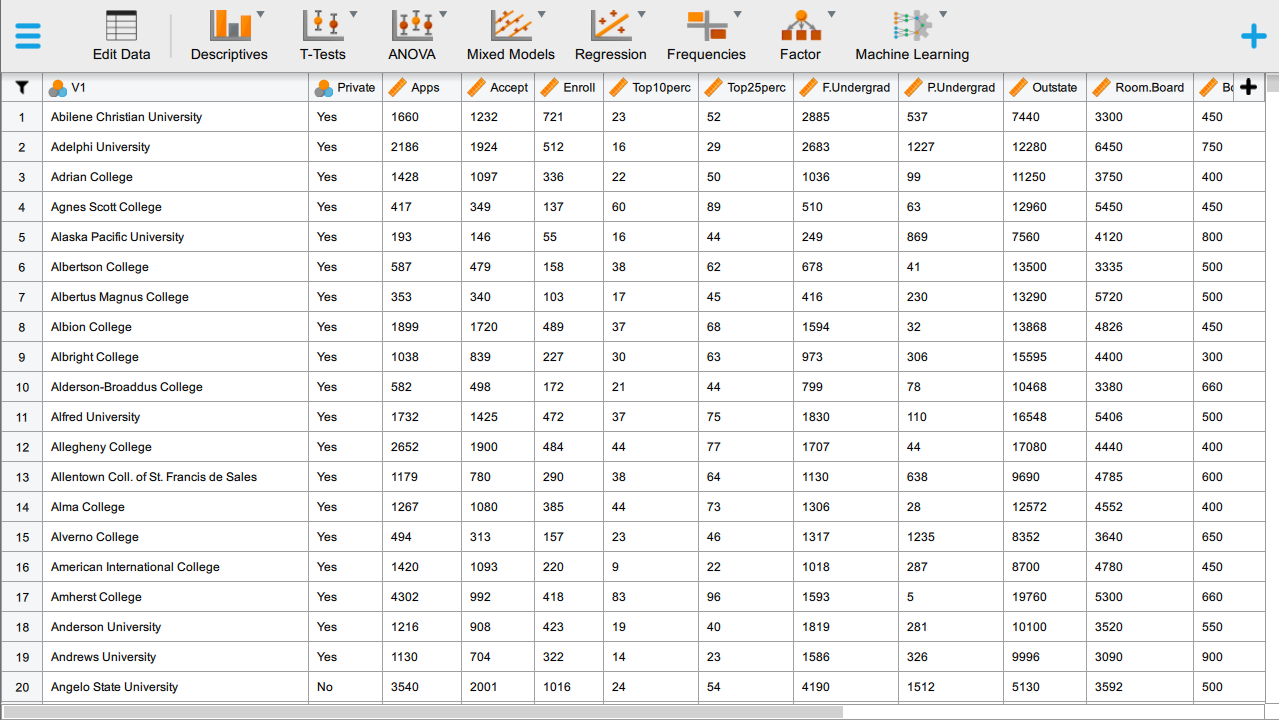
Task: Select the Alaska Pacific University cell
Action: 176,237
